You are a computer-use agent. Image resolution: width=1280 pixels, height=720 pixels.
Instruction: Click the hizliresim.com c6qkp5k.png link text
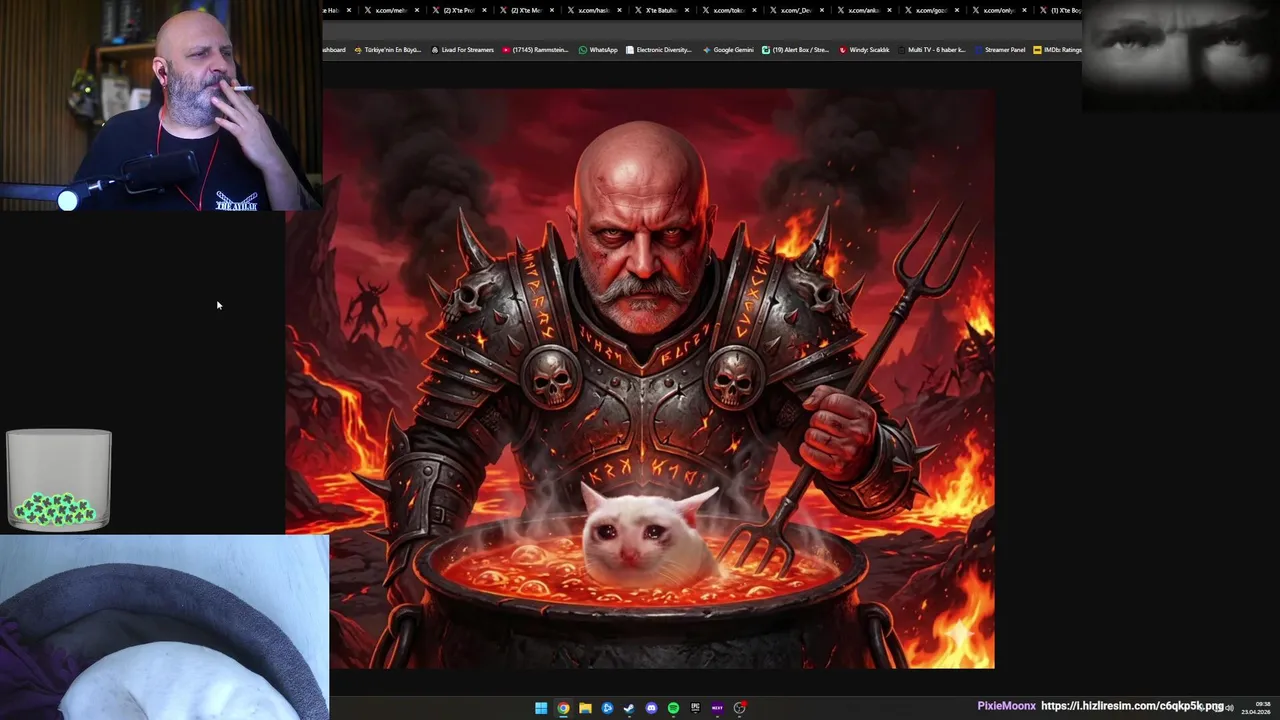pyautogui.click(x=1132, y=706)
